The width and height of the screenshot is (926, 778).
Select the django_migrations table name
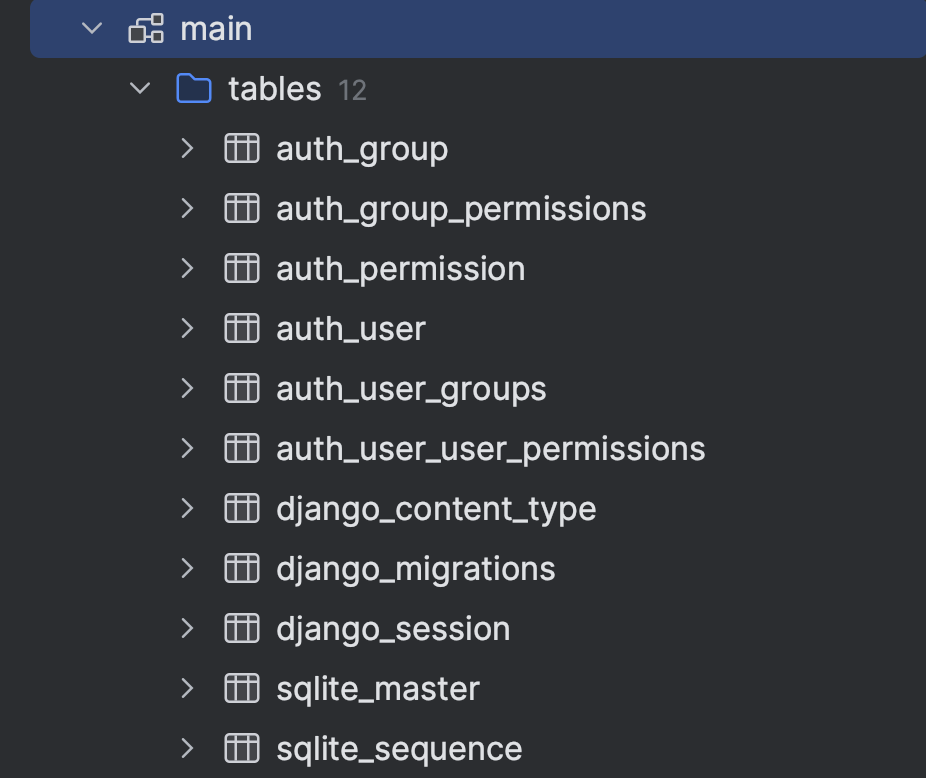click(x=415, y=569)
